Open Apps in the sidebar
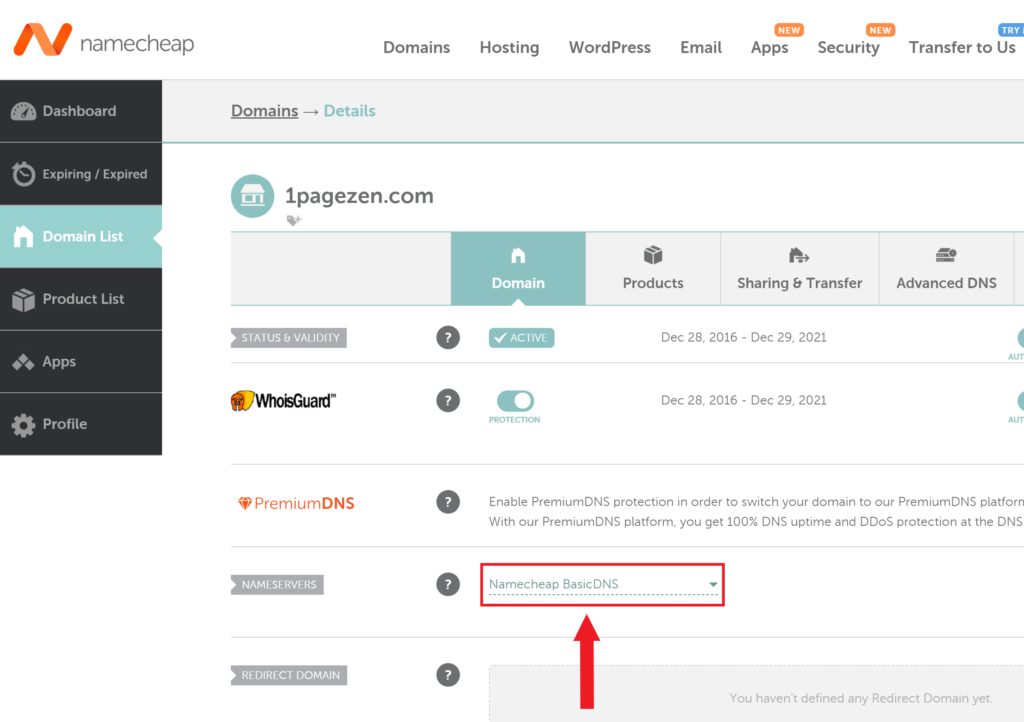Image resolution: width=1024 pixels, height=722 pixels. [x=81, y=362]
